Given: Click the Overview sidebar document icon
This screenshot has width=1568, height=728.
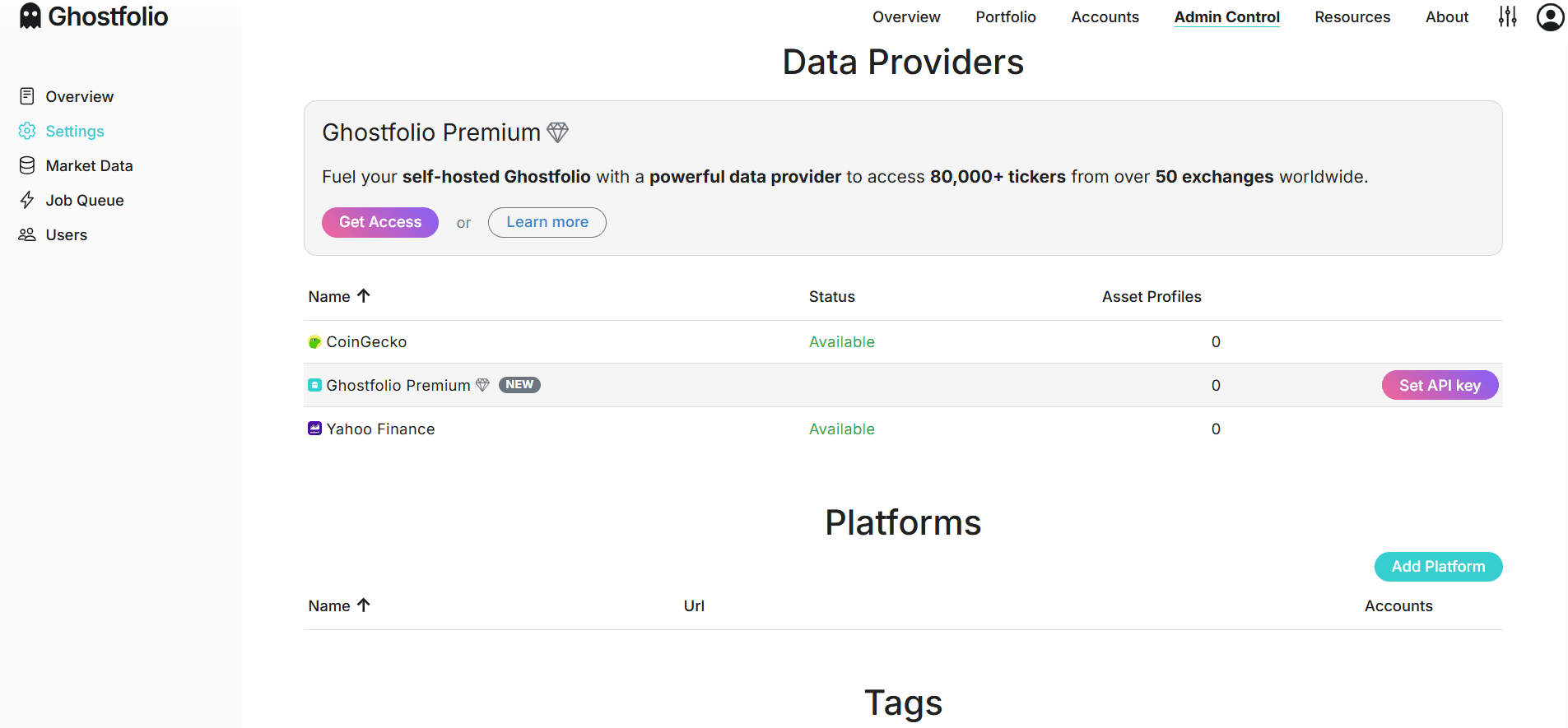Looking at the screenshot, I should tap(27, 96).
